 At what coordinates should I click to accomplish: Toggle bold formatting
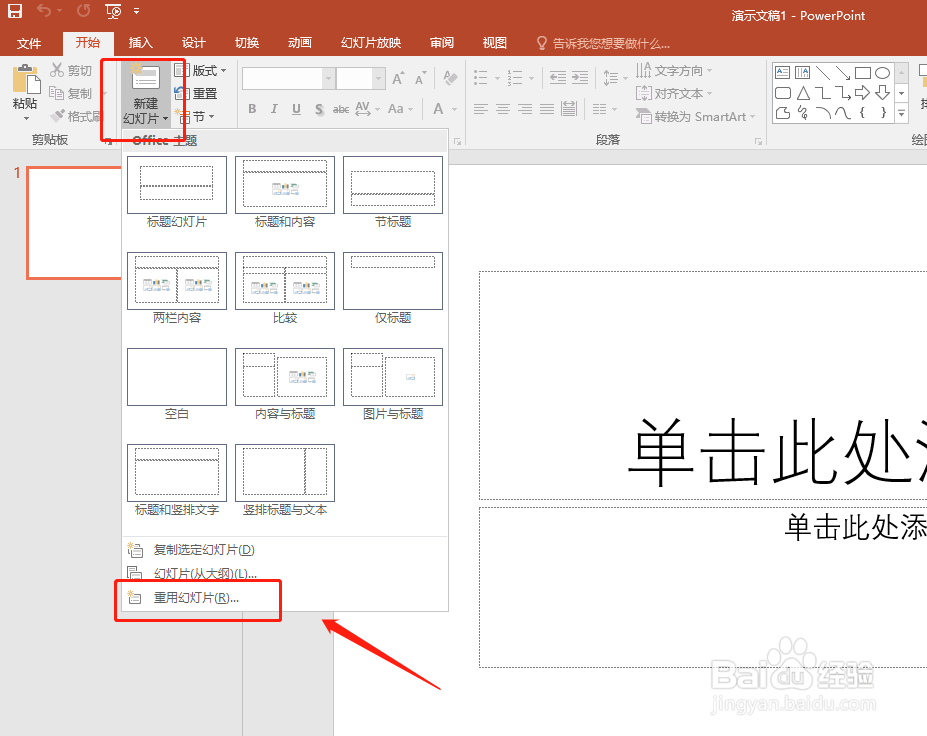pos(252,107)
